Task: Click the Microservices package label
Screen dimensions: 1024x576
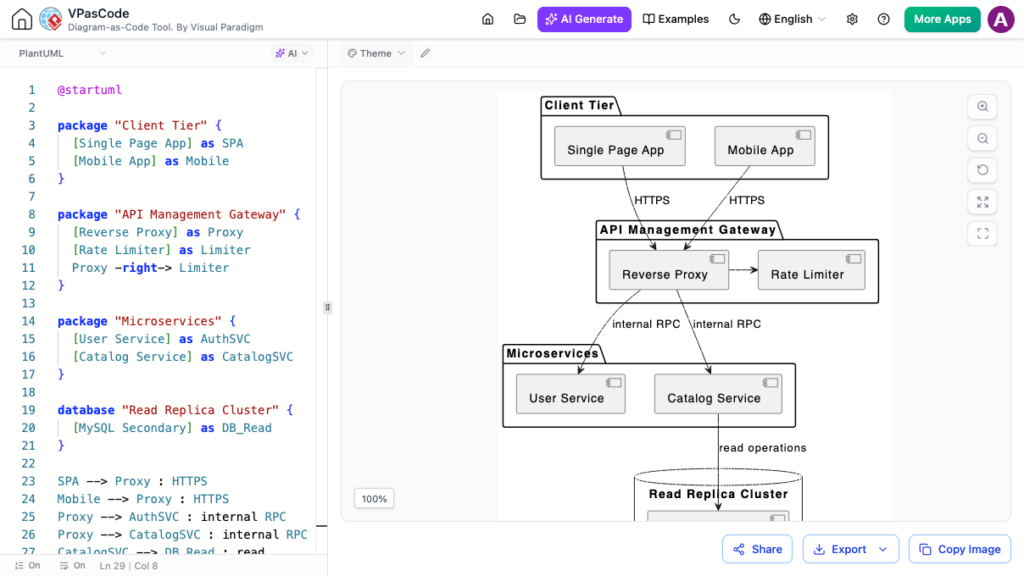Action: (552, 353)
